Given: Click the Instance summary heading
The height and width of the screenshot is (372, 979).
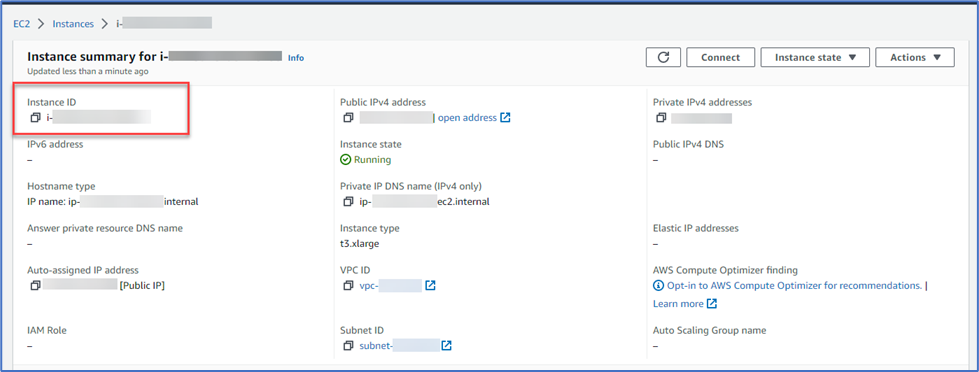Looking at the screenshot, I should coord(155,57).
